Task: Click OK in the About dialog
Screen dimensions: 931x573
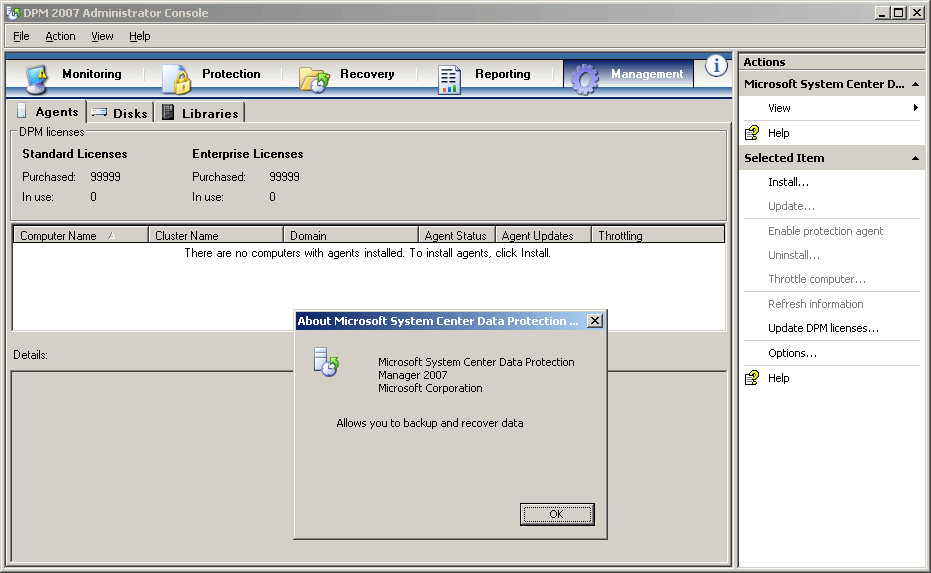Action: pyautogui.click(x=557, y=514)
